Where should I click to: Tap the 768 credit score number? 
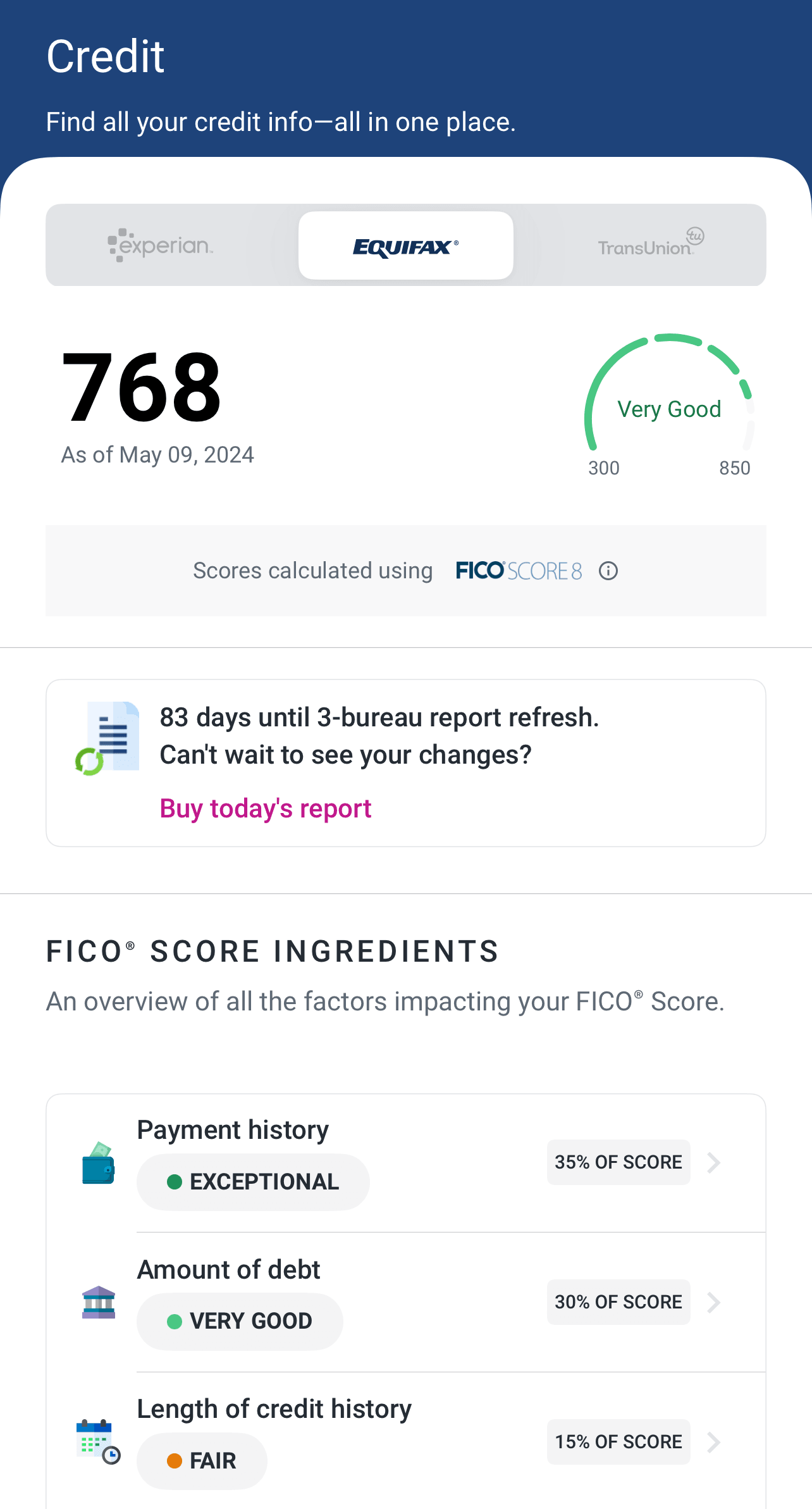point(142,387)
